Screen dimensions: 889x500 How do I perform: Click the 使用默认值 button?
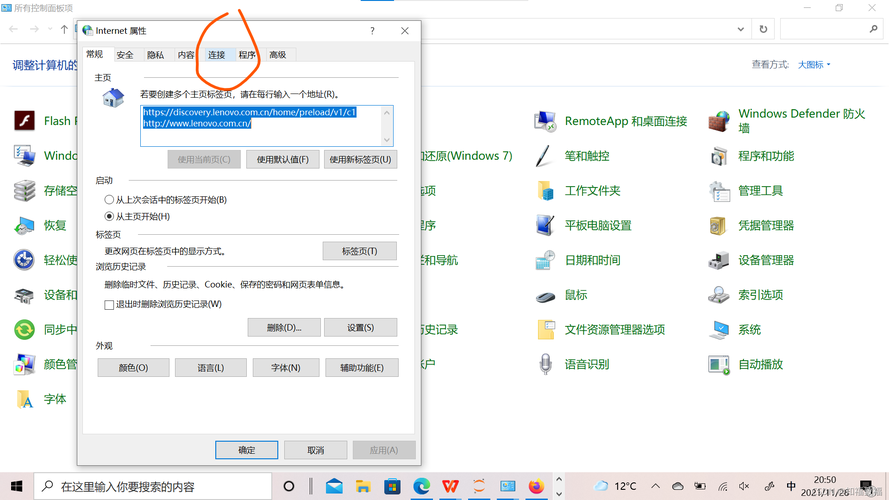pyautogui.click(x=283, y=160)
